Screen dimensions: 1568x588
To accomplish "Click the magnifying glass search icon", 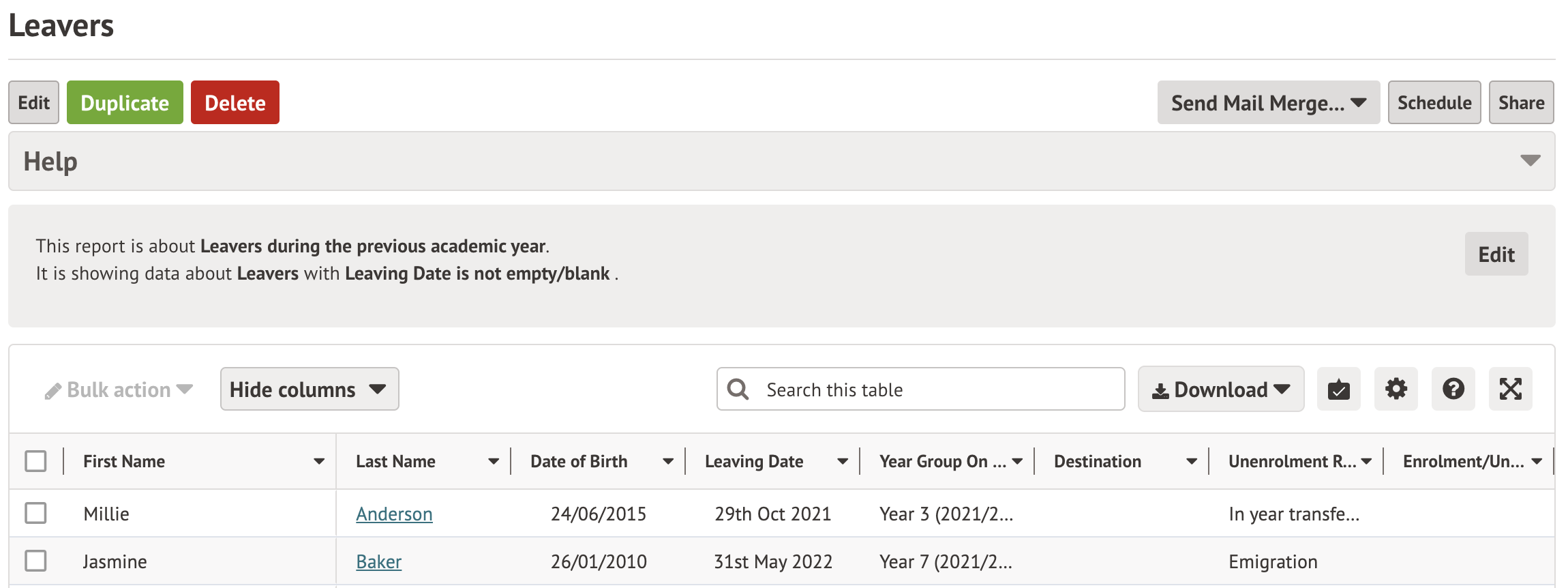I will click(738, 389).
